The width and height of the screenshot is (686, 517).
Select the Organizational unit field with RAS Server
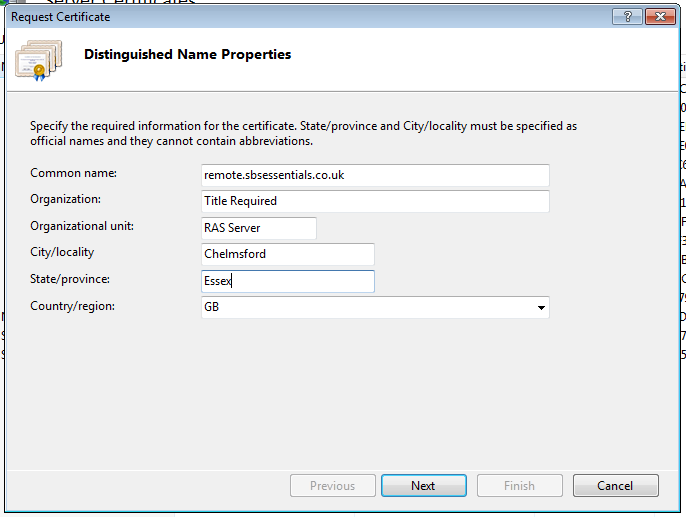point(259,228)
